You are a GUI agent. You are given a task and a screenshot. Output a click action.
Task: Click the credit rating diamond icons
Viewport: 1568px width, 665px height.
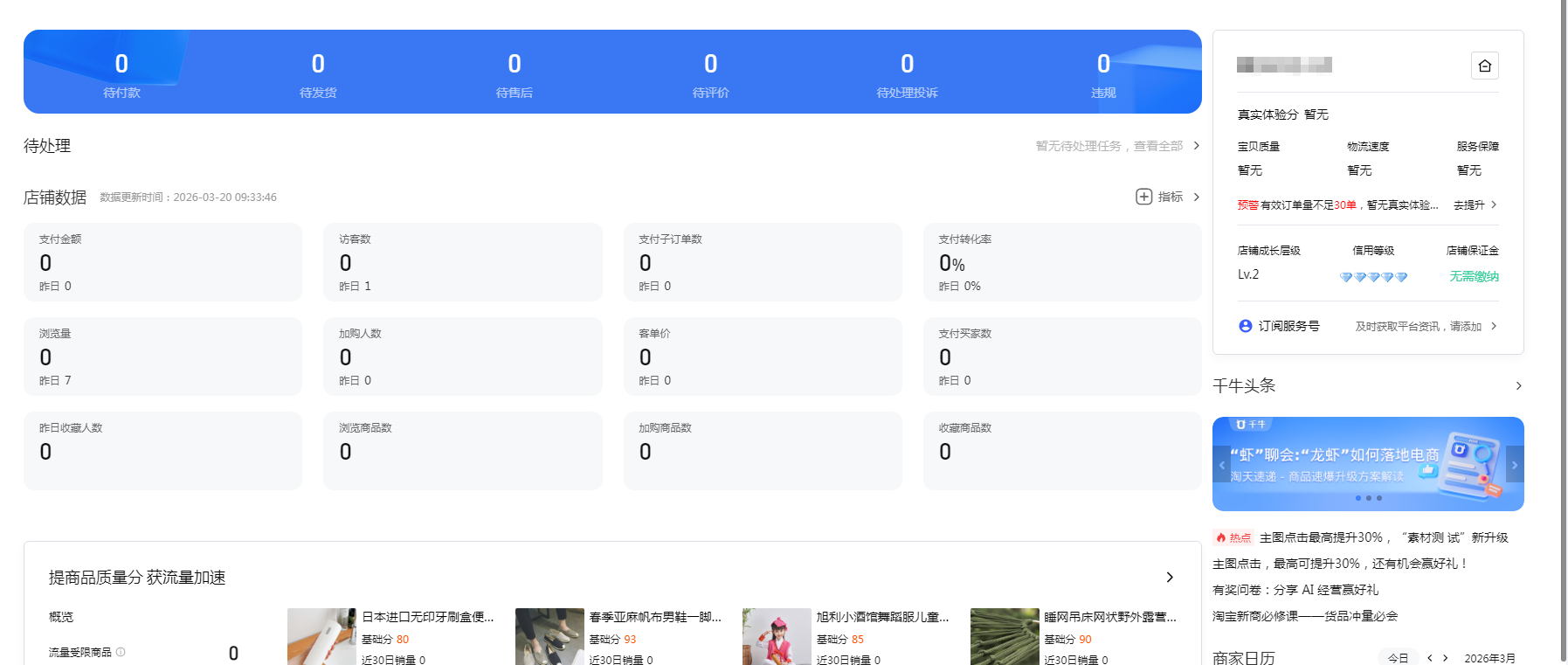click(1374, 277)
